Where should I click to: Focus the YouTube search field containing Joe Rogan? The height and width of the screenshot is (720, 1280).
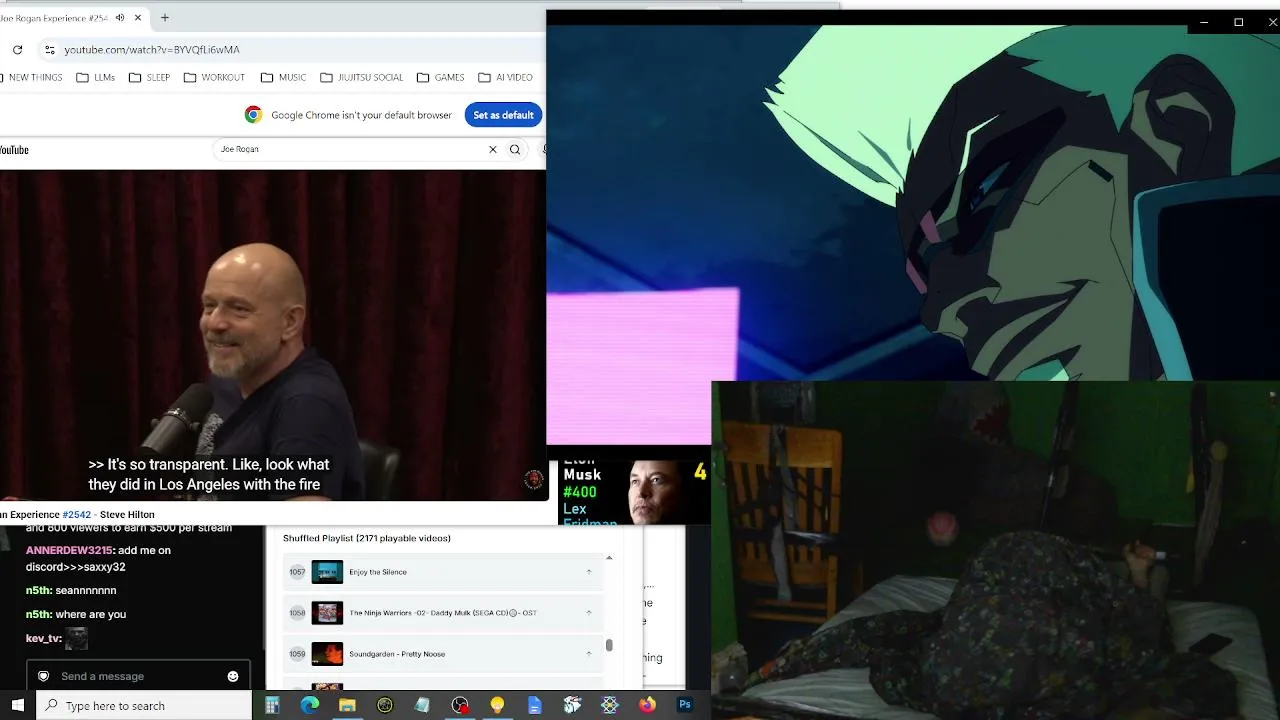[x=350, y=149]
